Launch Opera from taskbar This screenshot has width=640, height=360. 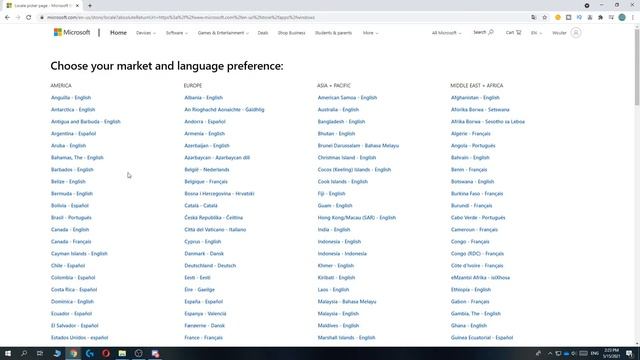pos(106,353)
